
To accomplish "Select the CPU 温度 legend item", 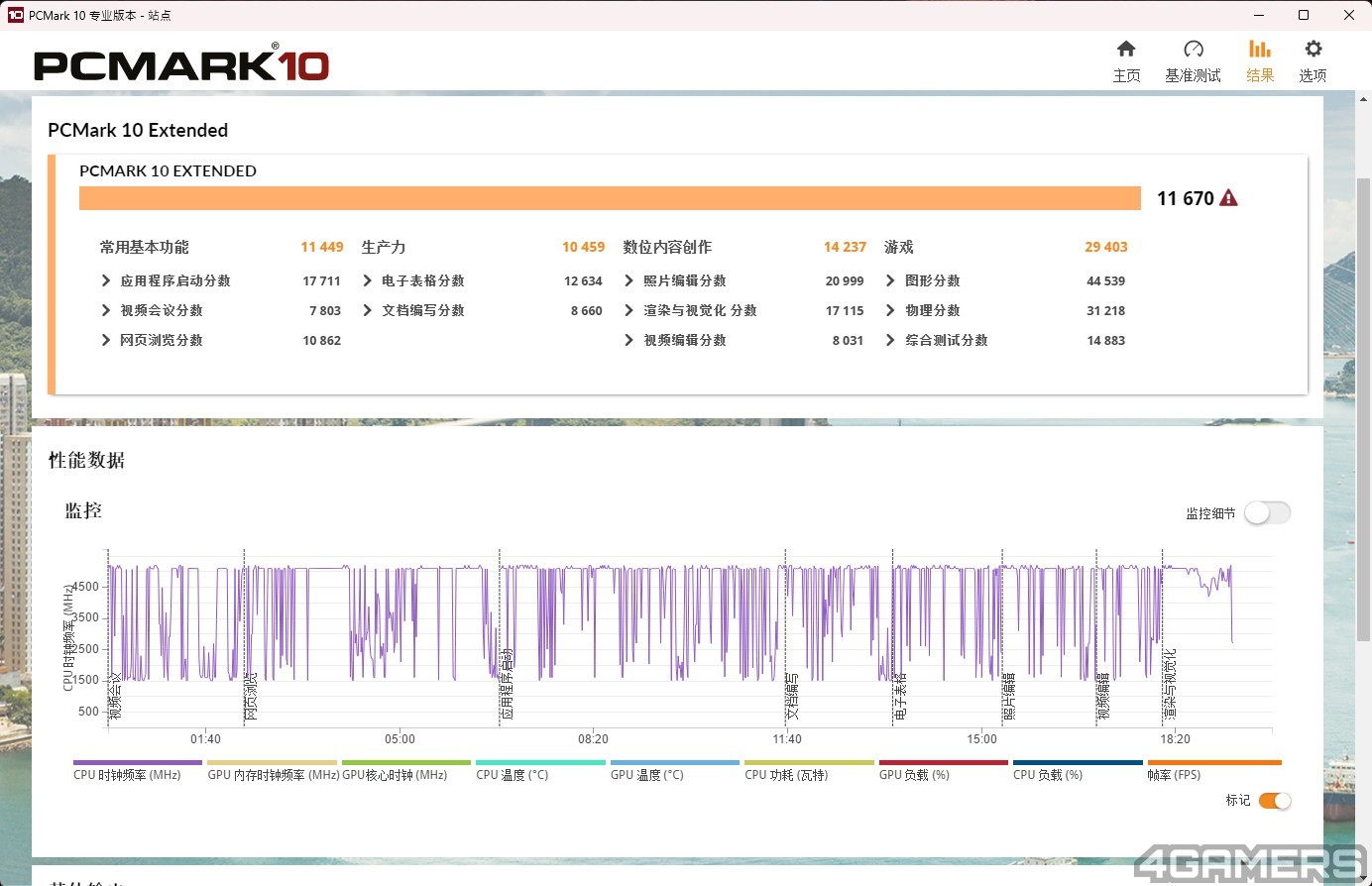I will pyautogui.click(x=540, y=770).
